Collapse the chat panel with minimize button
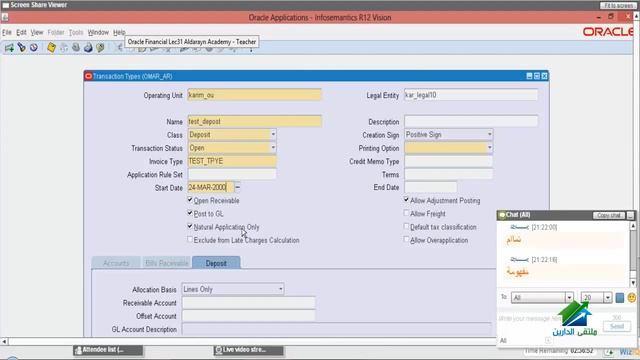The image size is (640, 360). pos(631,215)
